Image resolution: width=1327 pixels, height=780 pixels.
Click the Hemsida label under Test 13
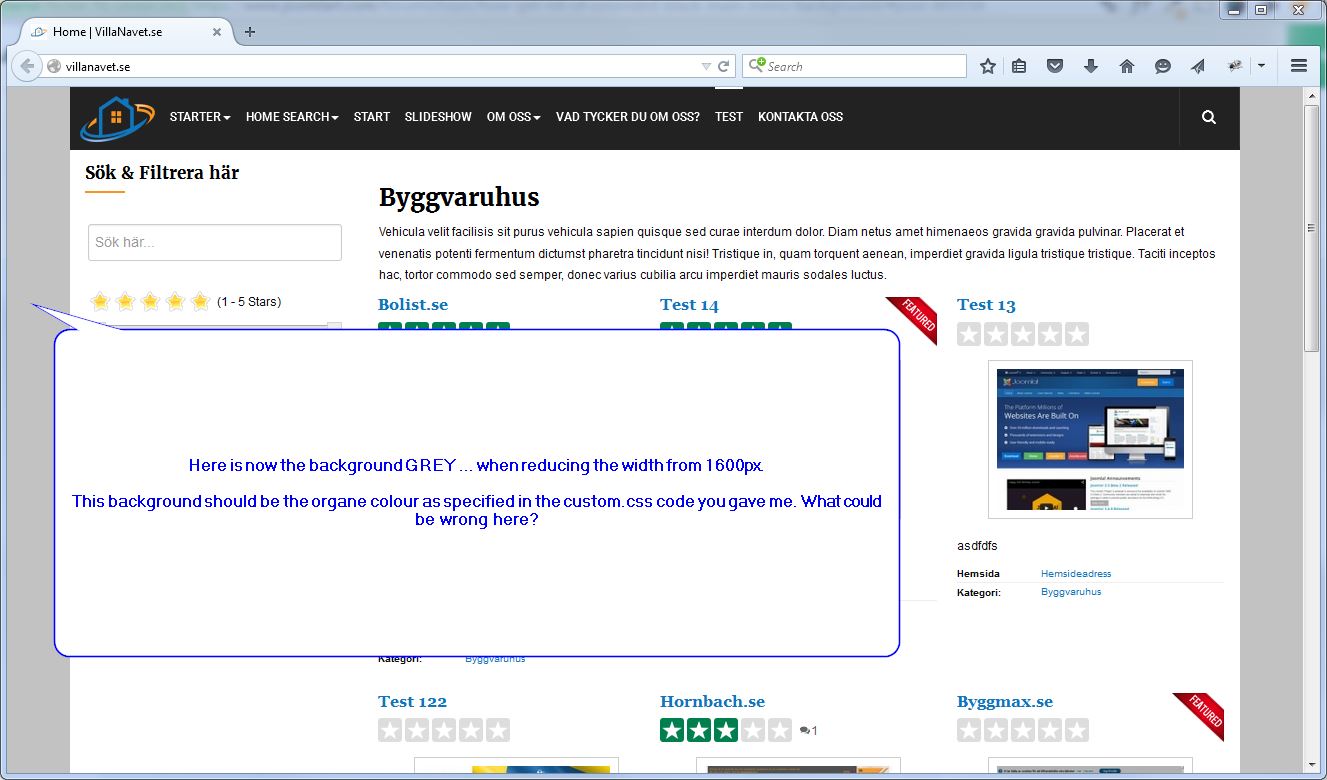click(x=980, y=574)
